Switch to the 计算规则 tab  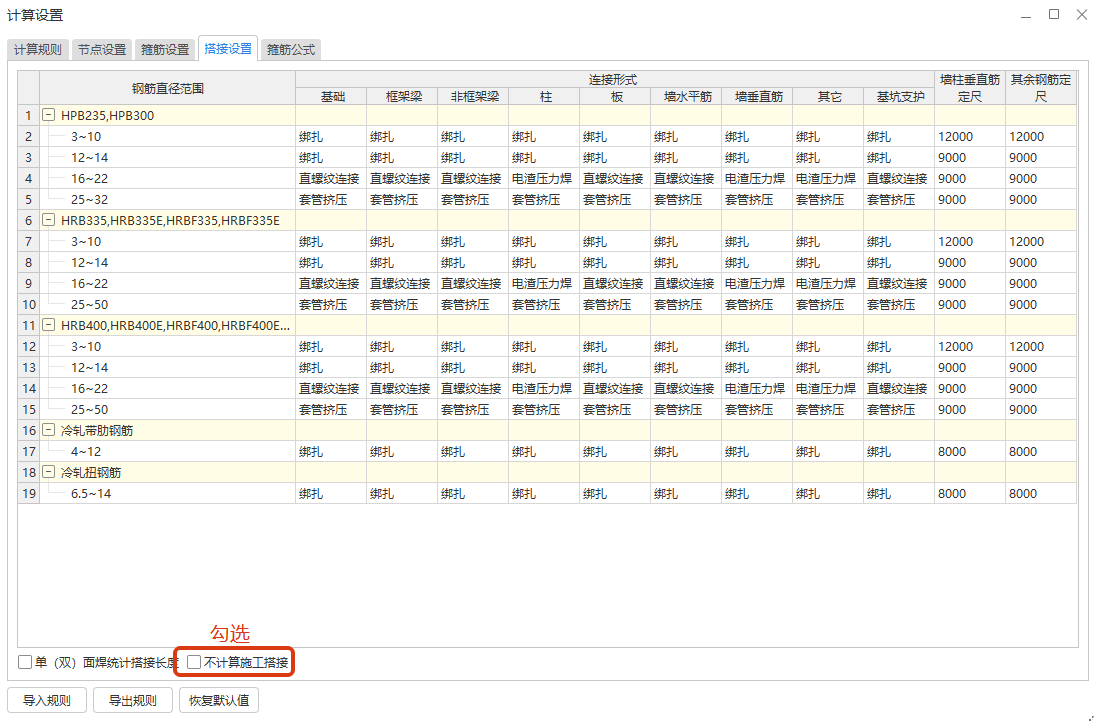click(38, 49)
